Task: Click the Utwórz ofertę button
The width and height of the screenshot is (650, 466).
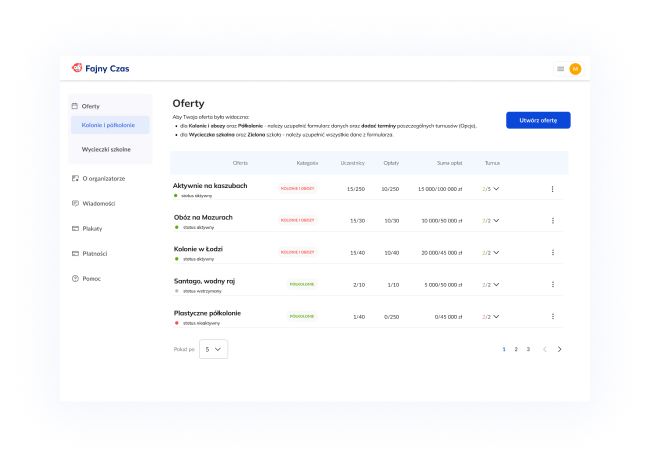Action: (x=538, y=120)
